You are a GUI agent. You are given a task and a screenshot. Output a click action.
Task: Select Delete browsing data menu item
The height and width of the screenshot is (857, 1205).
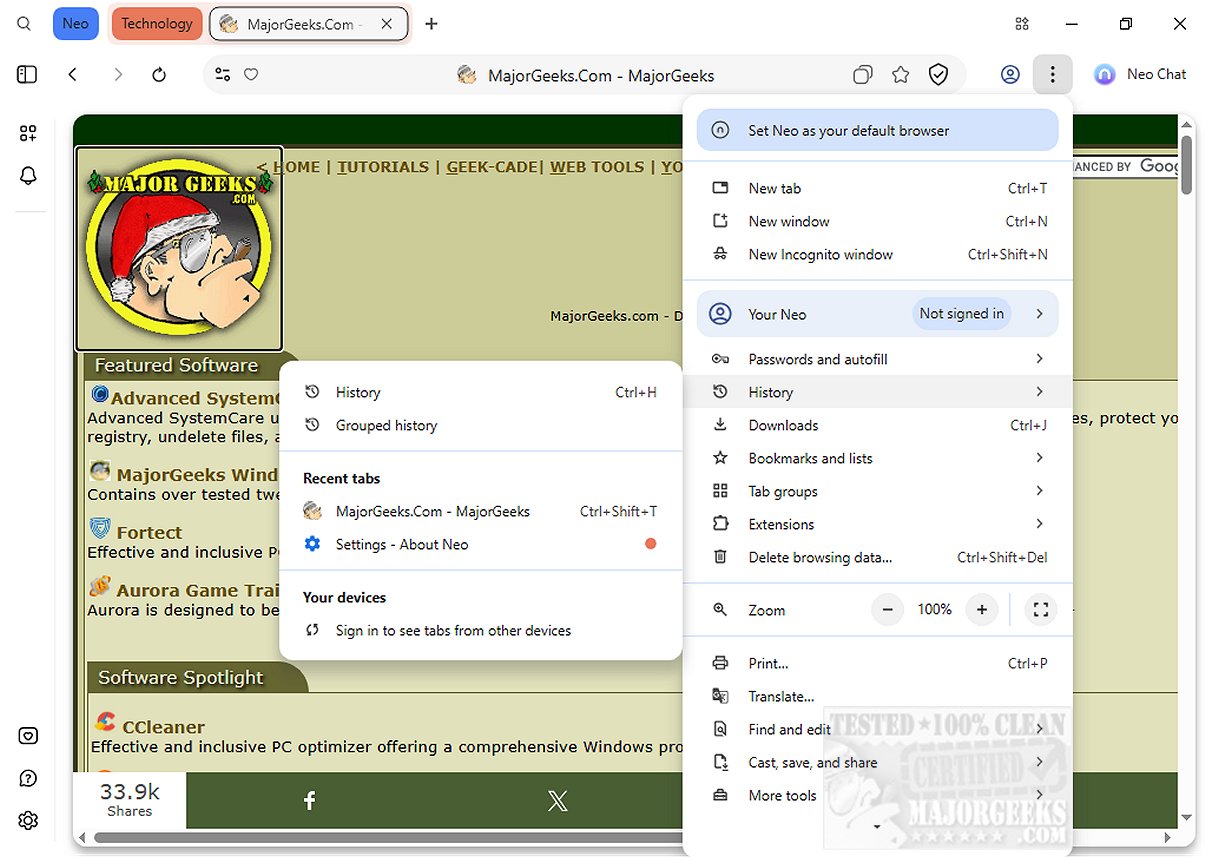[877, 557]
